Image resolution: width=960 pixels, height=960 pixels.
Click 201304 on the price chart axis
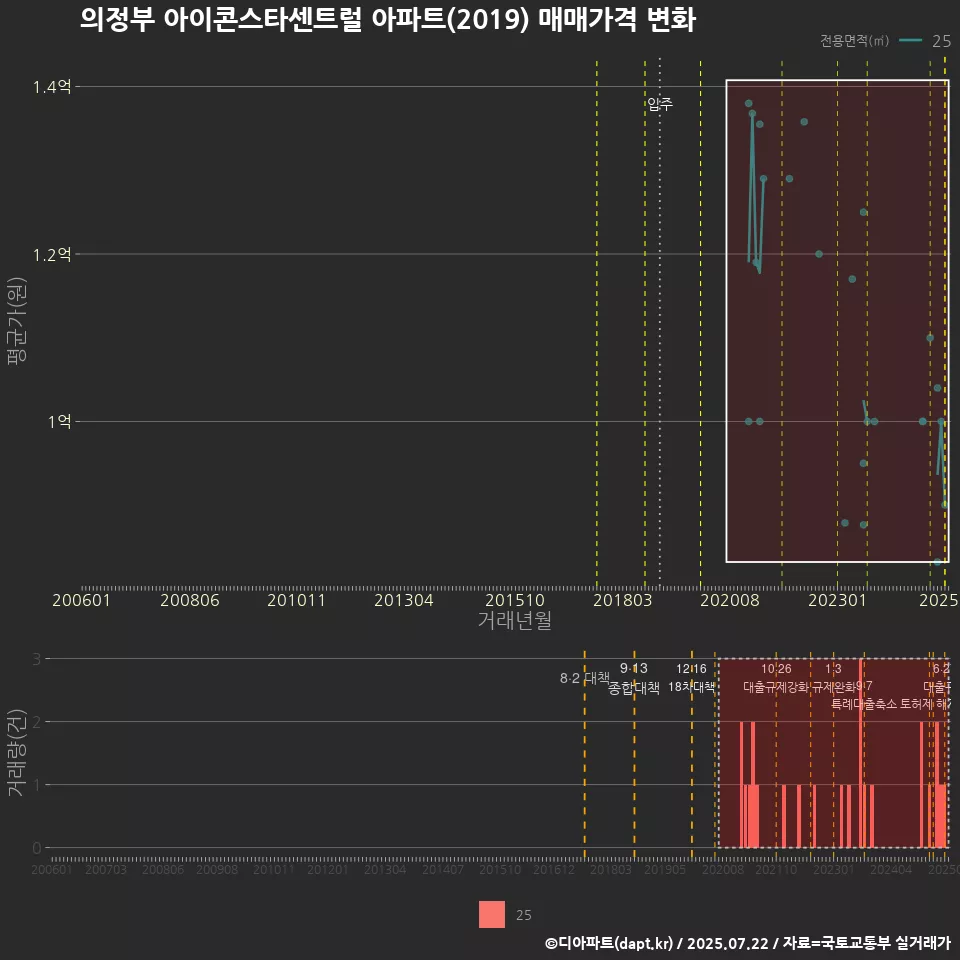403,600
